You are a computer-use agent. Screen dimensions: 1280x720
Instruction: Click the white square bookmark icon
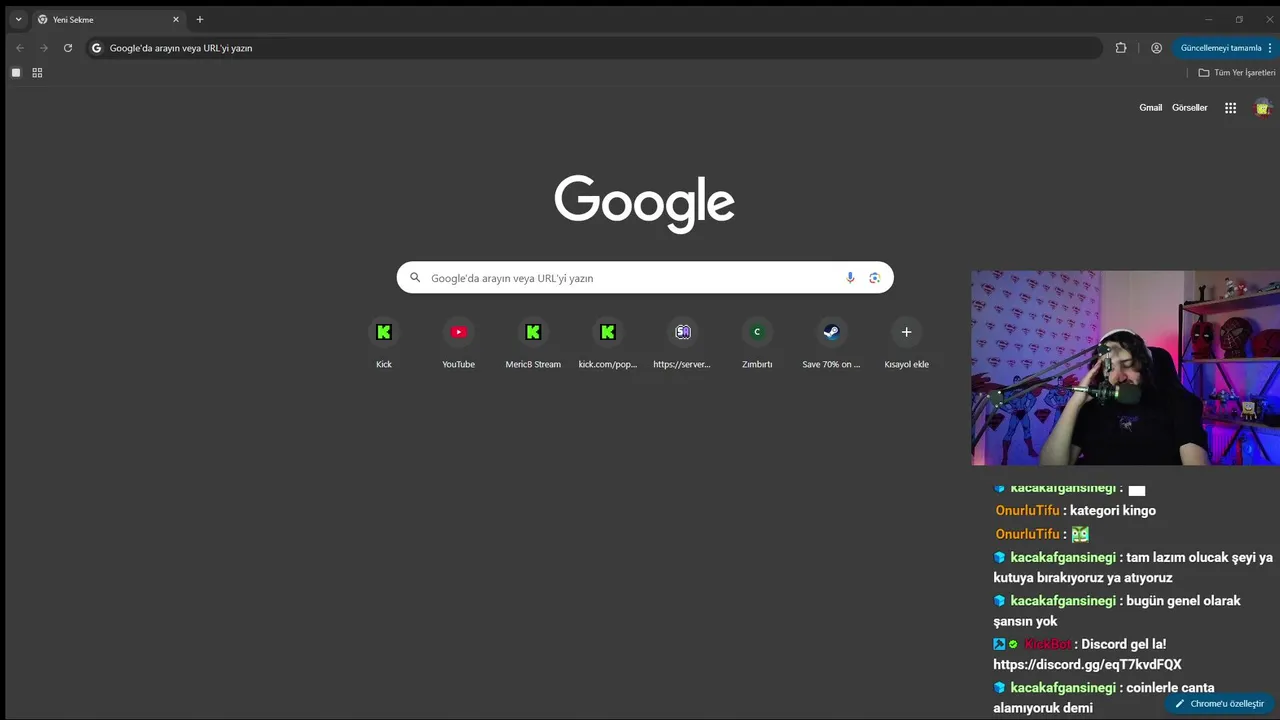tap(16, 73)
